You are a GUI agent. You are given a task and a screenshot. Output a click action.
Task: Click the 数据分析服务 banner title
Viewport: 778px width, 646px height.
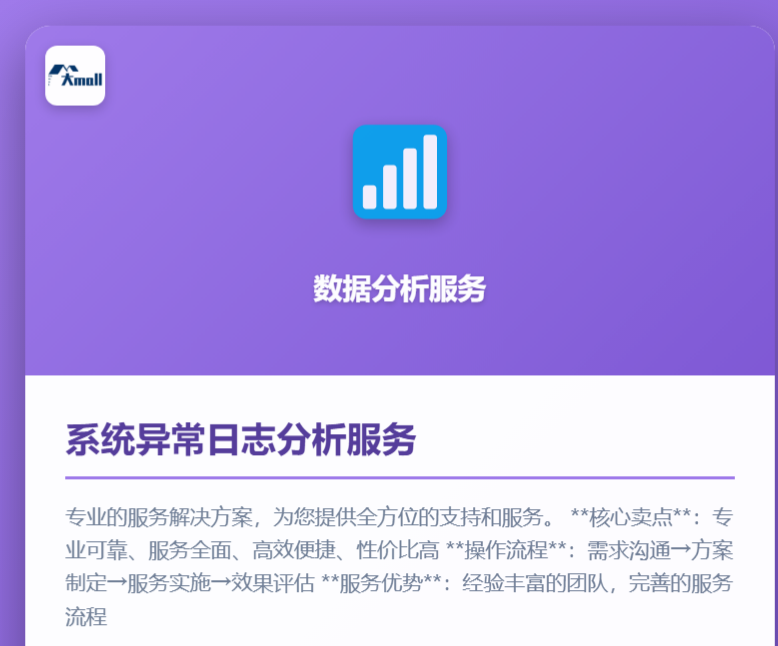399,288
